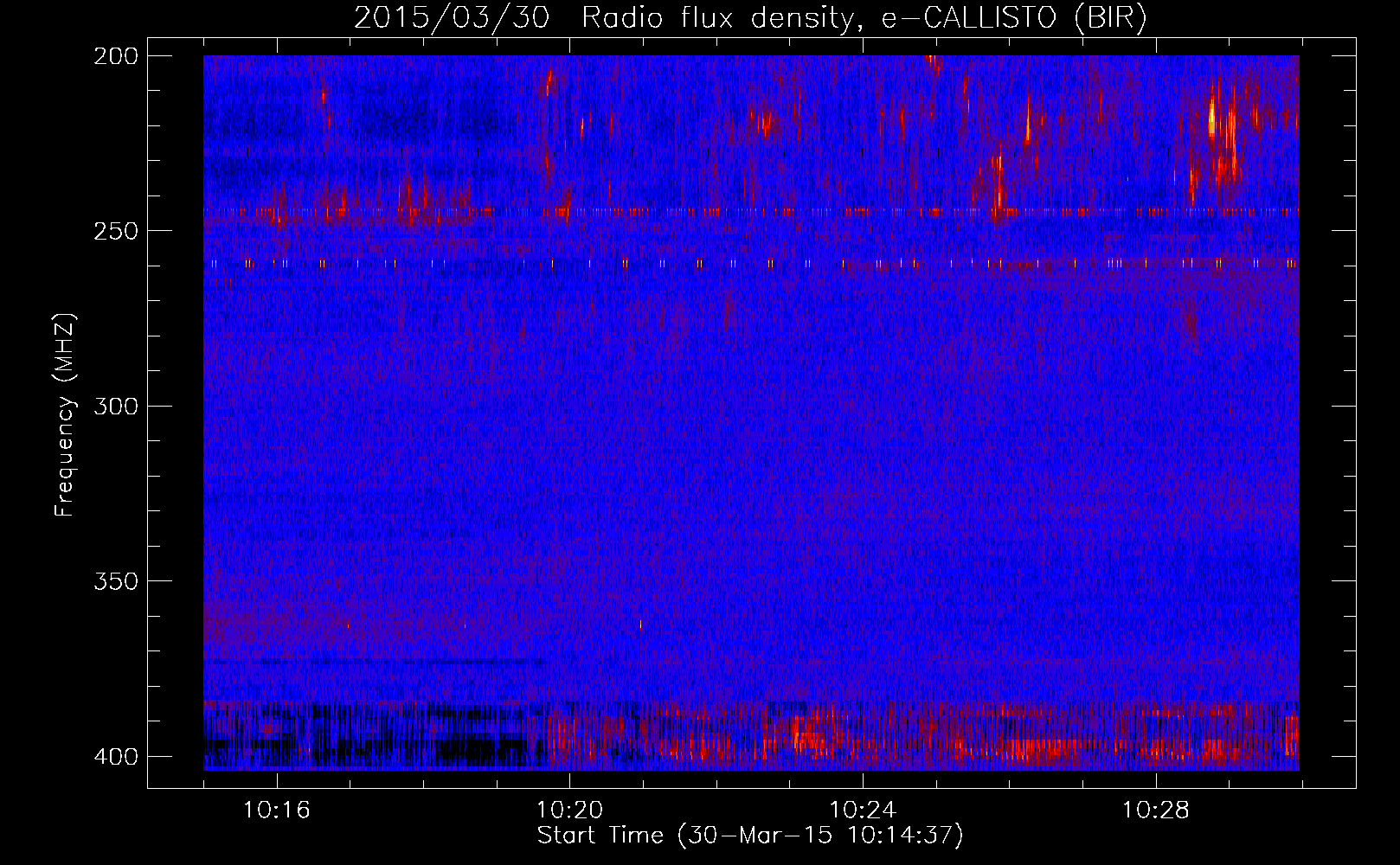Click the '350' frequency tick label
1400x865 pixels.
coord(115,581)
